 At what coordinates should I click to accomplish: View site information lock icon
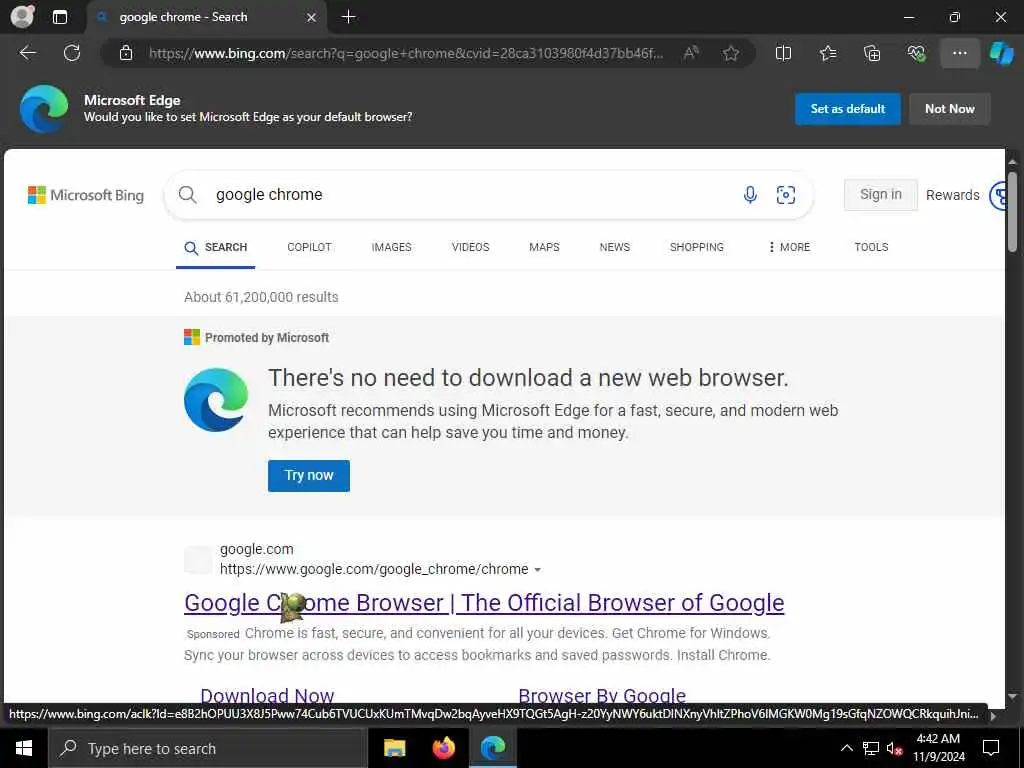(x=126, y=53)
